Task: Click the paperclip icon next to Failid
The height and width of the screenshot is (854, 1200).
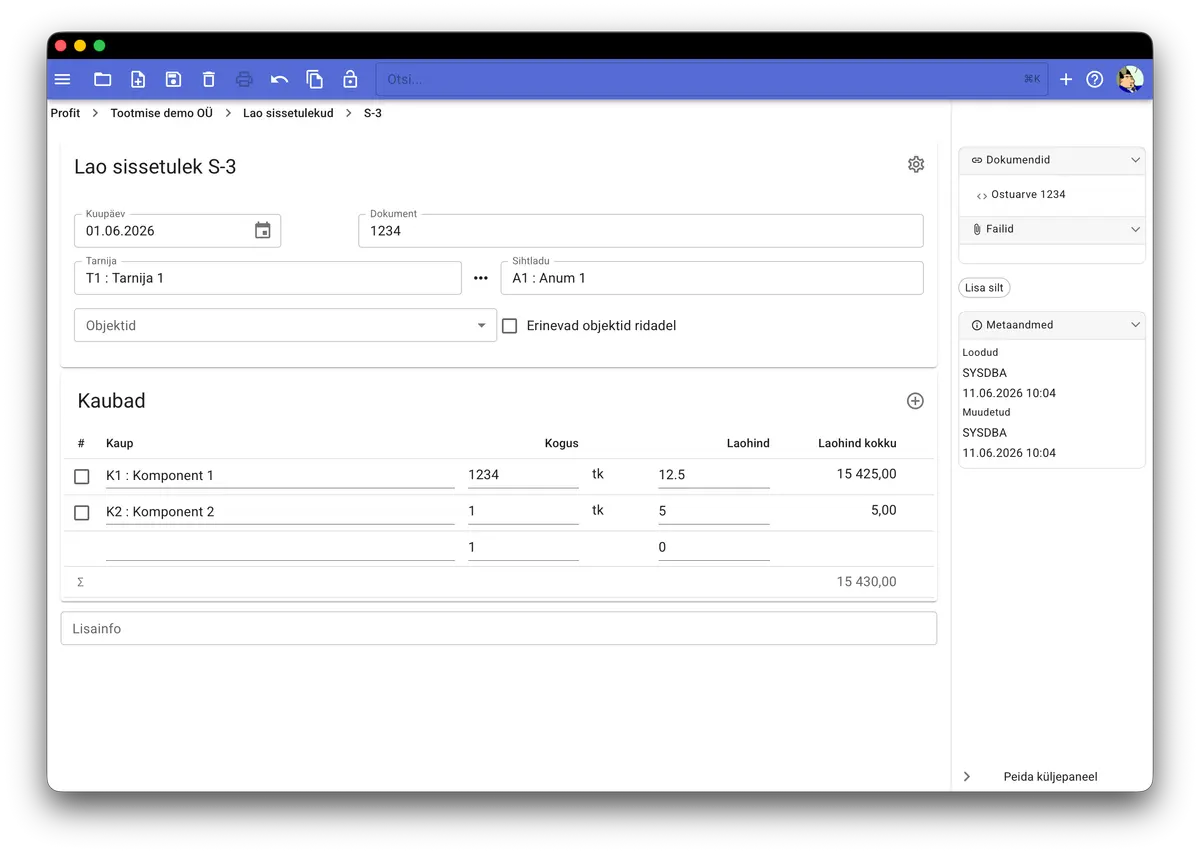Action: tap(977, 229)
